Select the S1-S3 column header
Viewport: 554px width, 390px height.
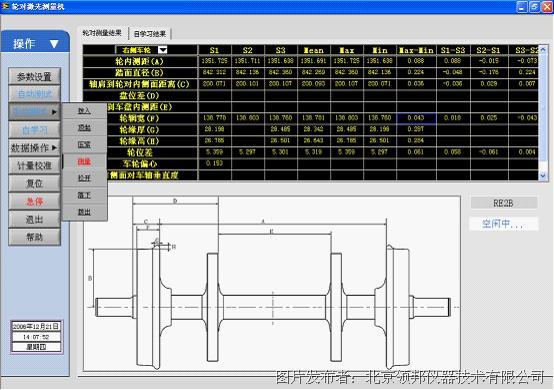tap(453, 50)
